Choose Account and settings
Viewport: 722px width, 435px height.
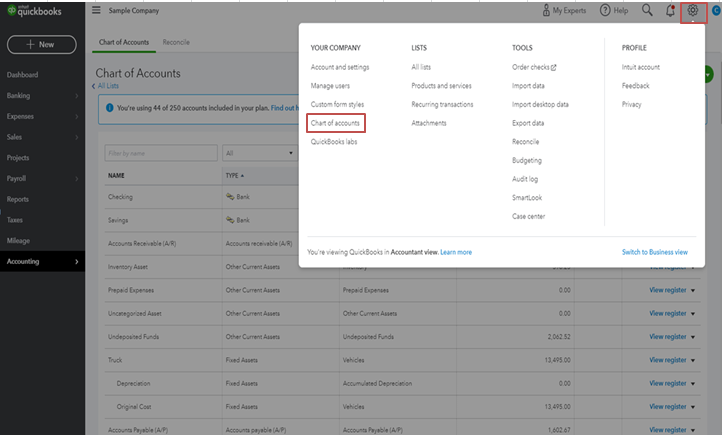340,67
